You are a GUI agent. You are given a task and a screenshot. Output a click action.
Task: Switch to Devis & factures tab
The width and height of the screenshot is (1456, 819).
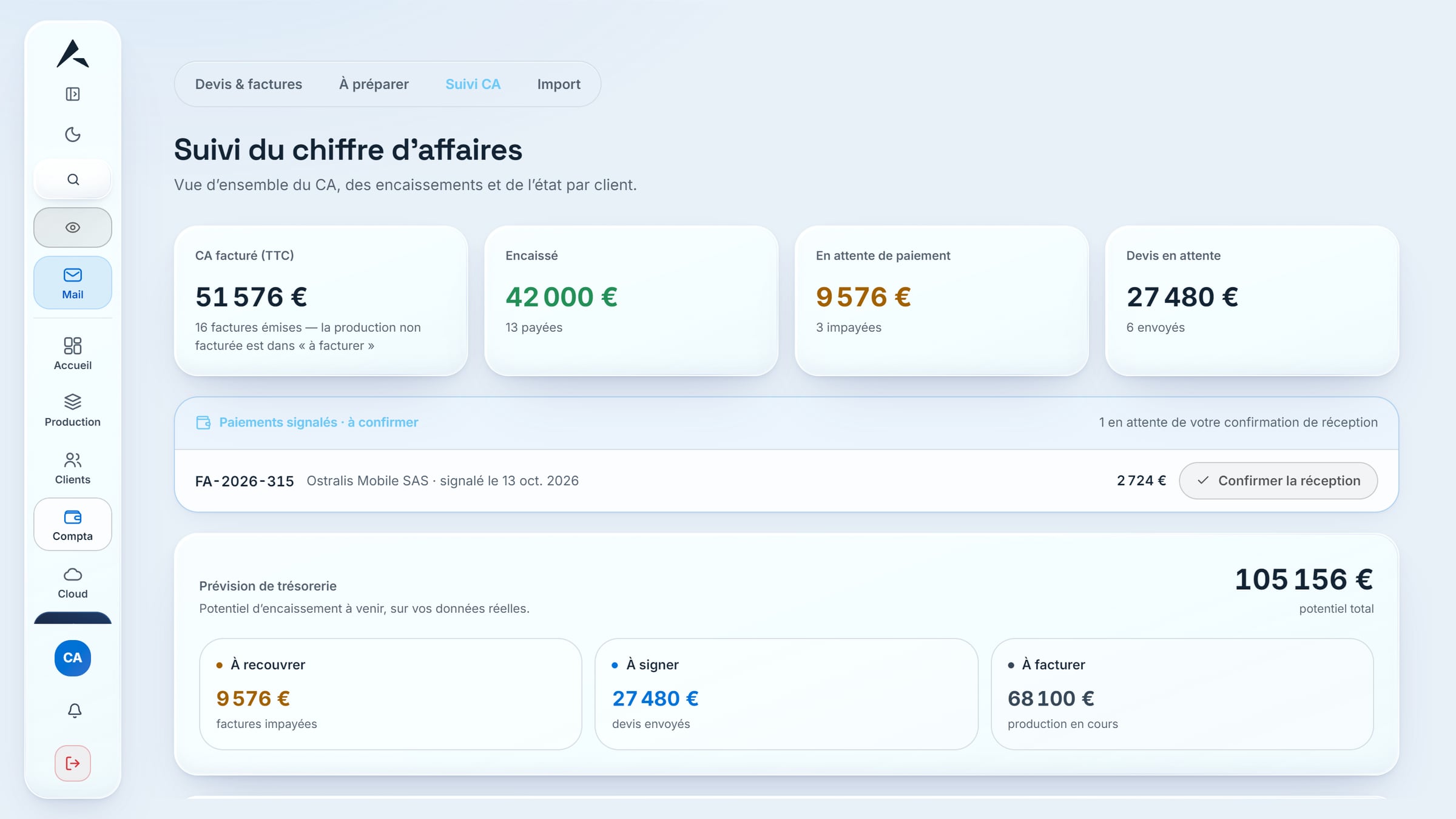coord(249,84)
